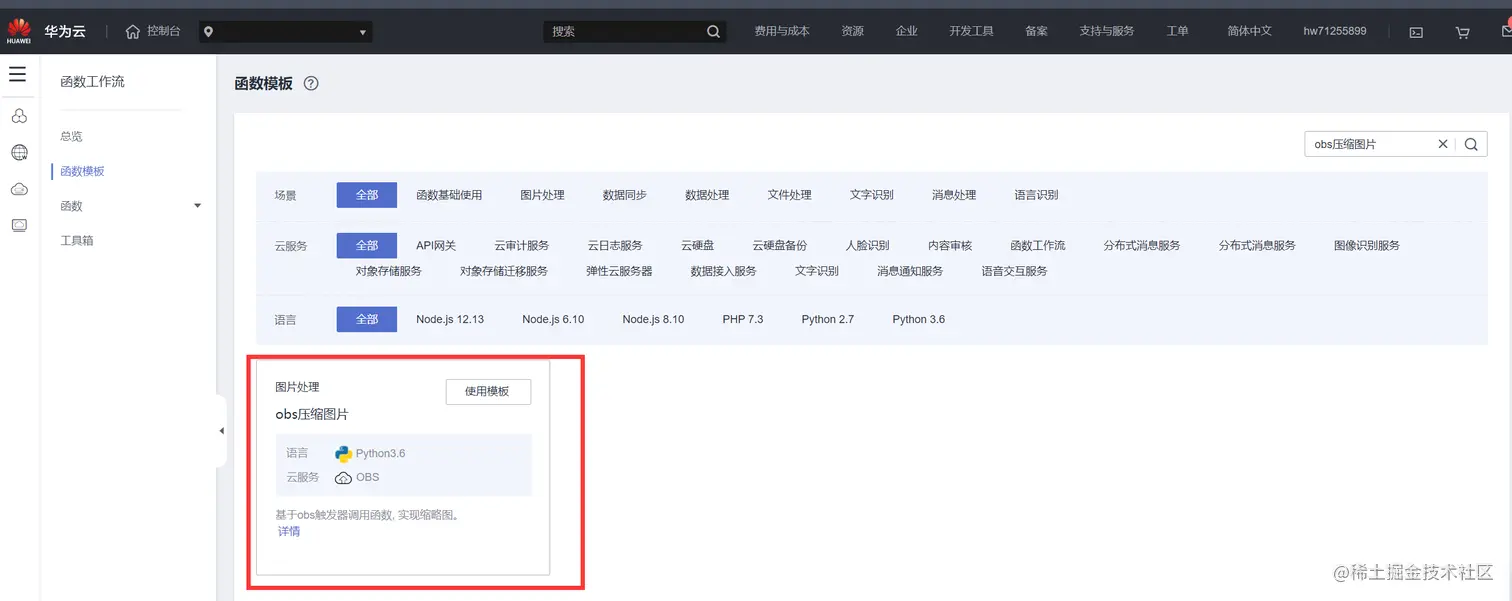
Task: Filter cloud service by 人脸识别
Action: click(867, 245)
